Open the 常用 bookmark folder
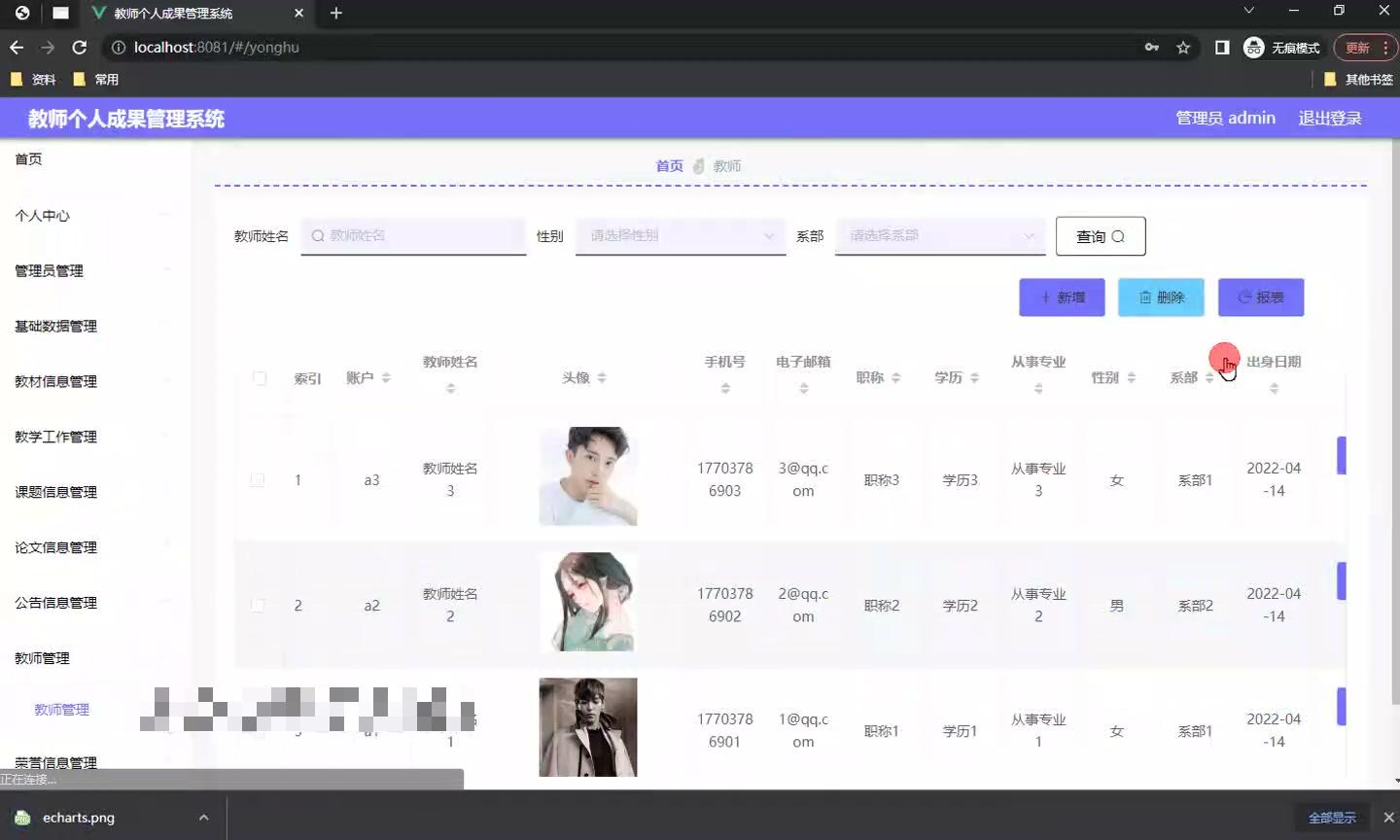Screen dimensions: 1400x840 [96, 80]
